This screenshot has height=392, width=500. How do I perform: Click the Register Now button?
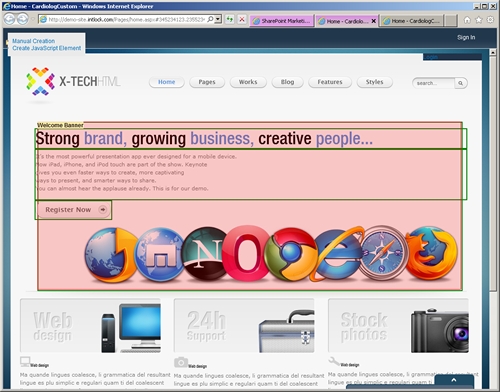(x=73, y=210)
